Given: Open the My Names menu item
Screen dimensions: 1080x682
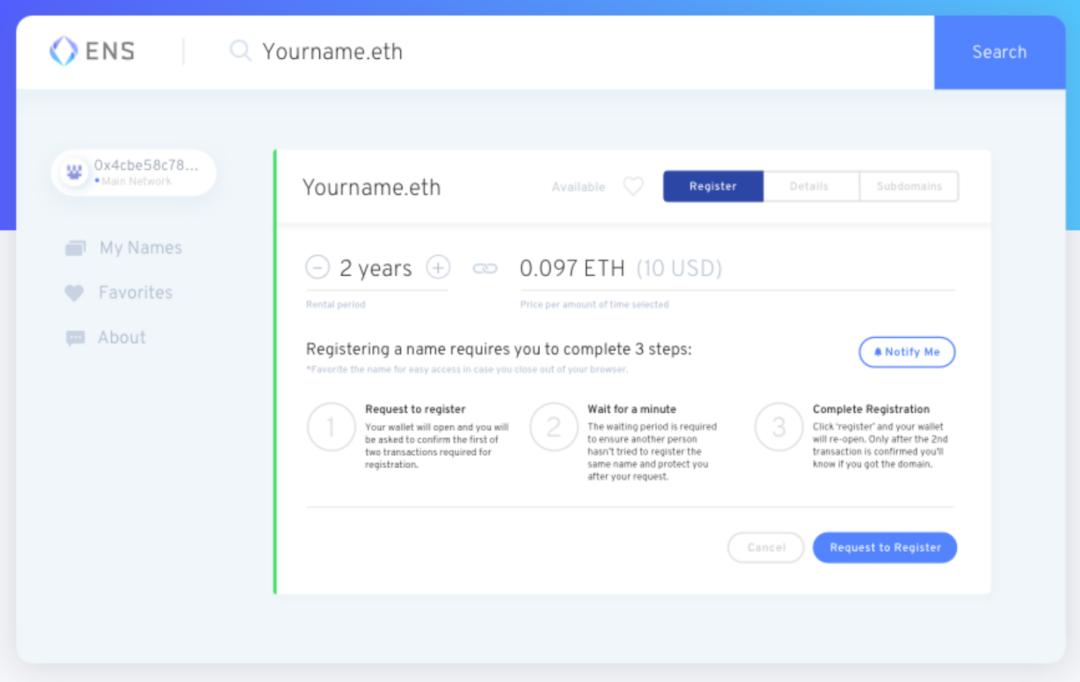Looking at the screenshot, I should (x=140, y=248).
